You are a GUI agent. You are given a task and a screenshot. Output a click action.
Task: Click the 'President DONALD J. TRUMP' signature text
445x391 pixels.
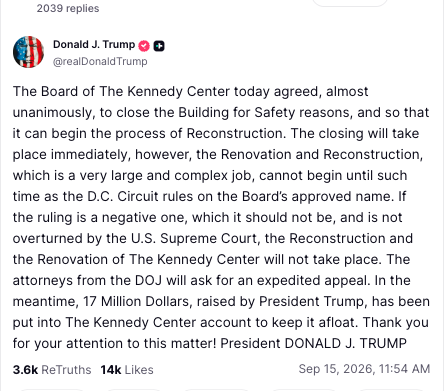313,343
